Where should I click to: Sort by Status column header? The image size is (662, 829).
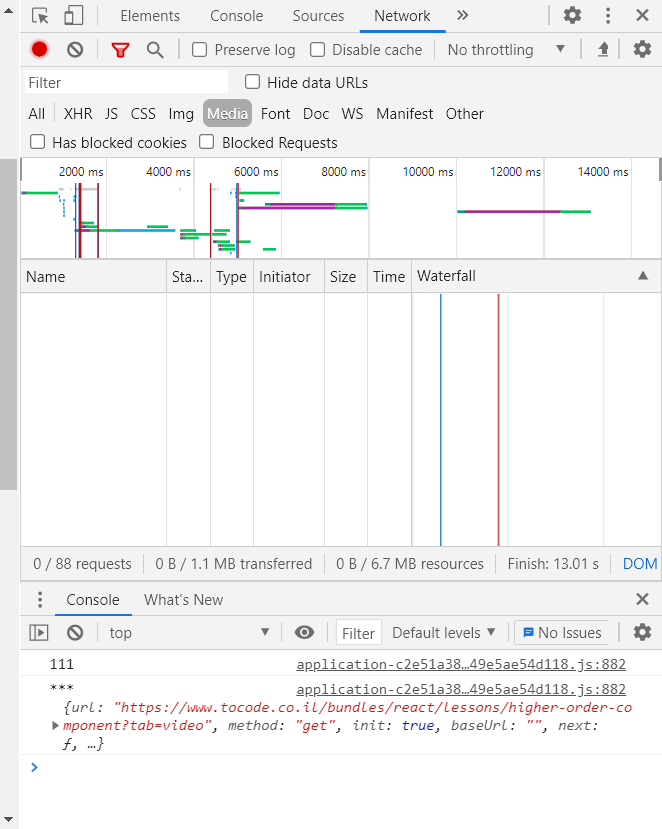click(x=188, y=276)
